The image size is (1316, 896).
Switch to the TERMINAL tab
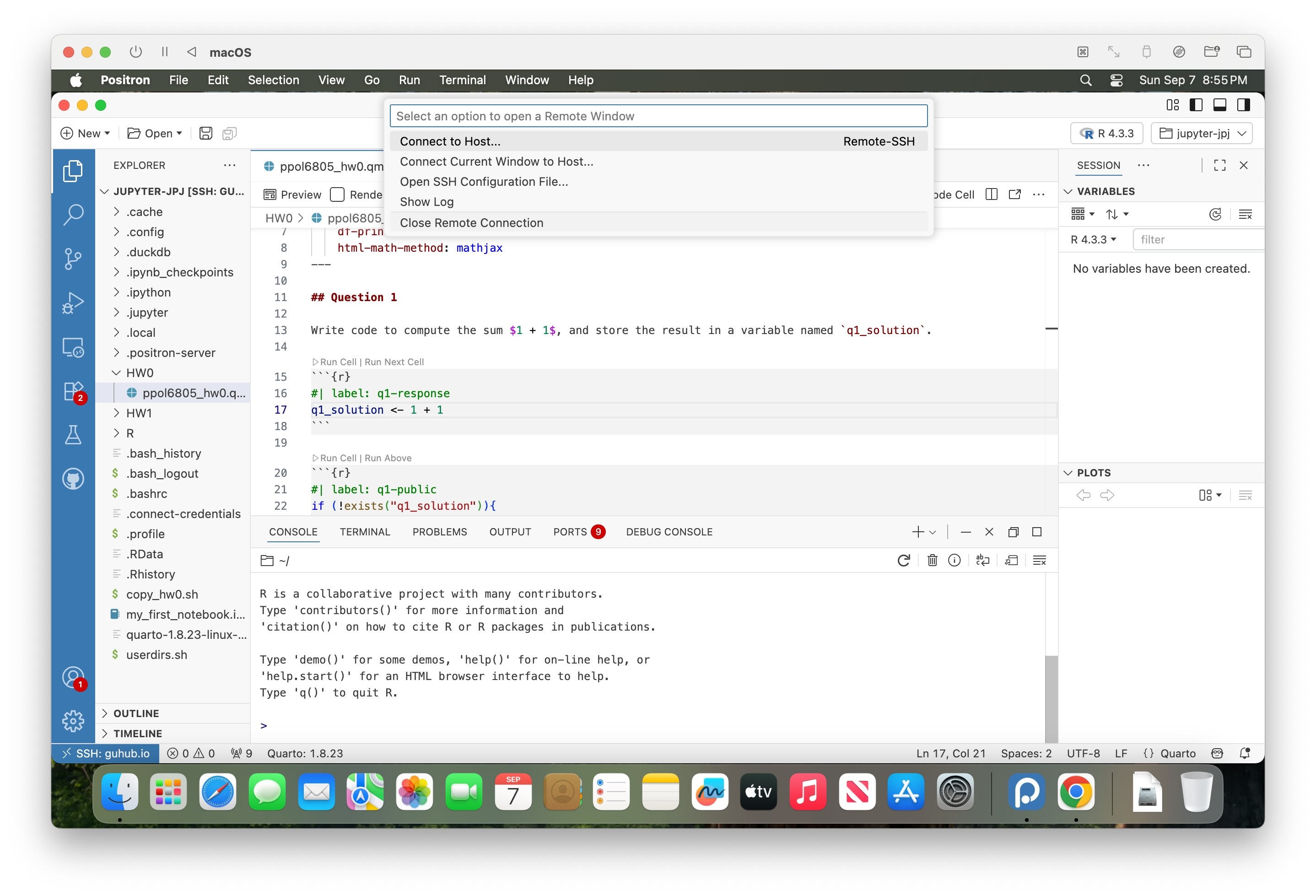point(365,532)
